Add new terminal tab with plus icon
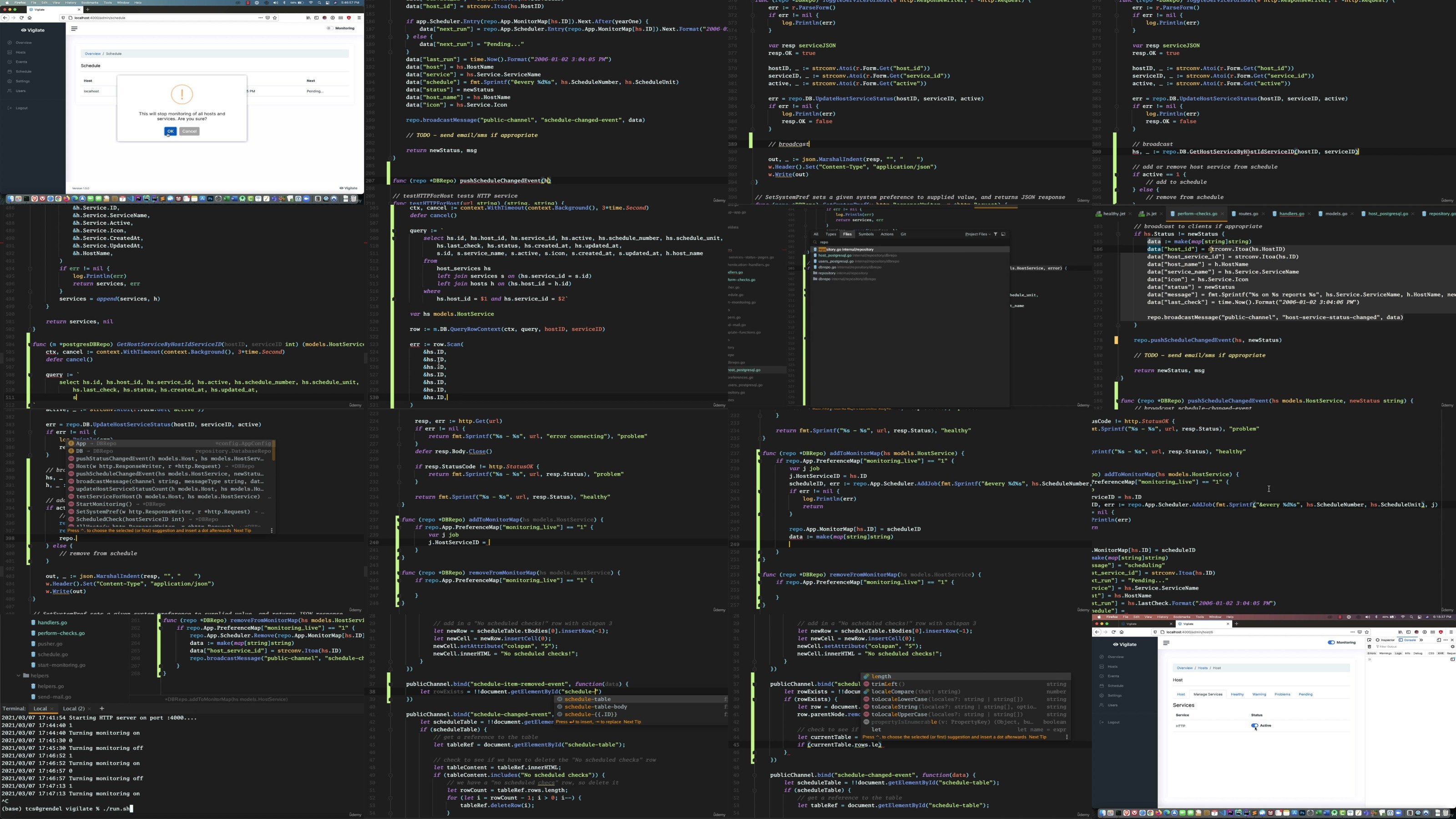The width and height of the screenshot is (1456, 819). tap(102, 709)
